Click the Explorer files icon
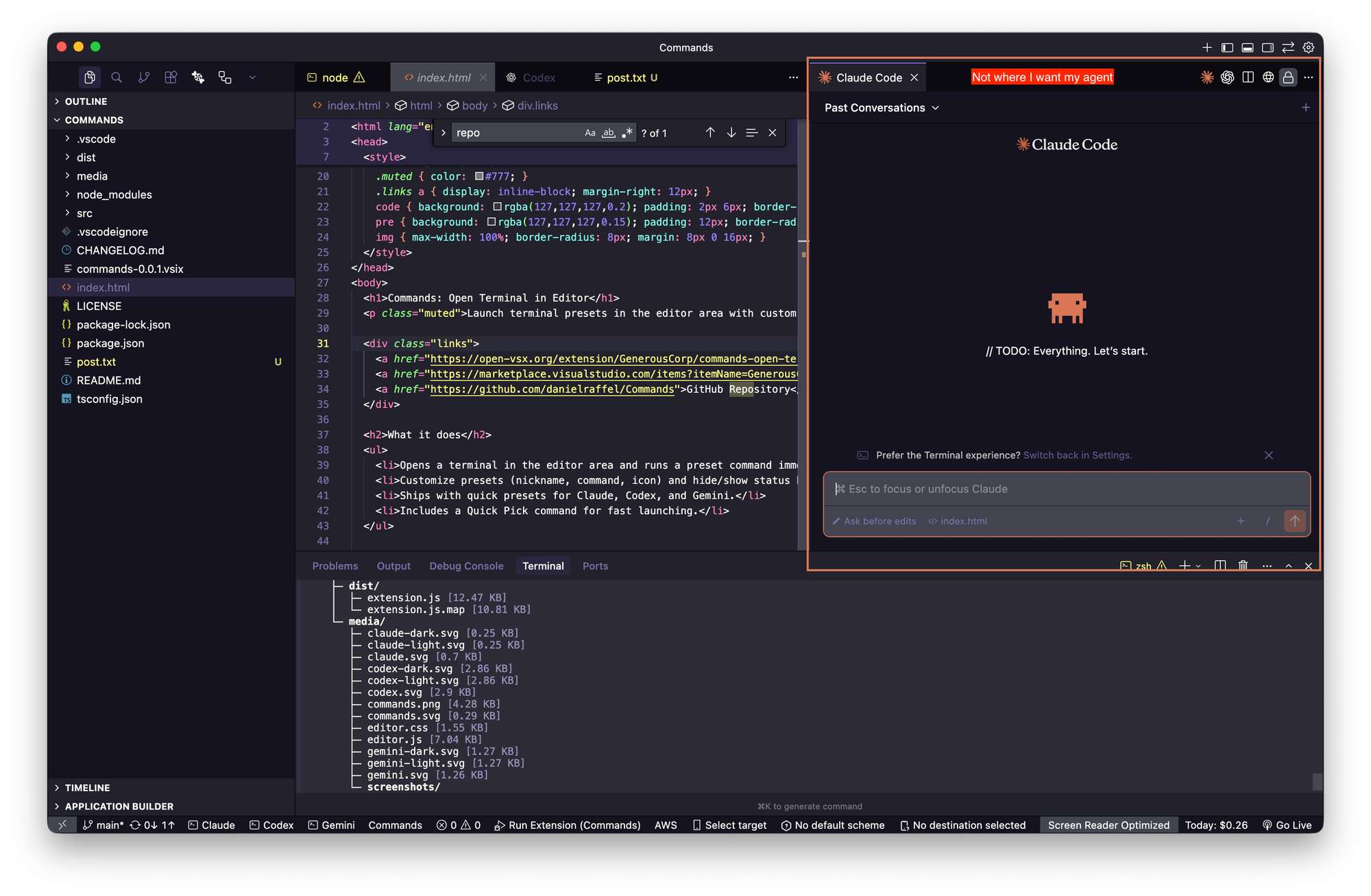The width and height of the screenshot is (1371, 896). click(x=90, y=77)
